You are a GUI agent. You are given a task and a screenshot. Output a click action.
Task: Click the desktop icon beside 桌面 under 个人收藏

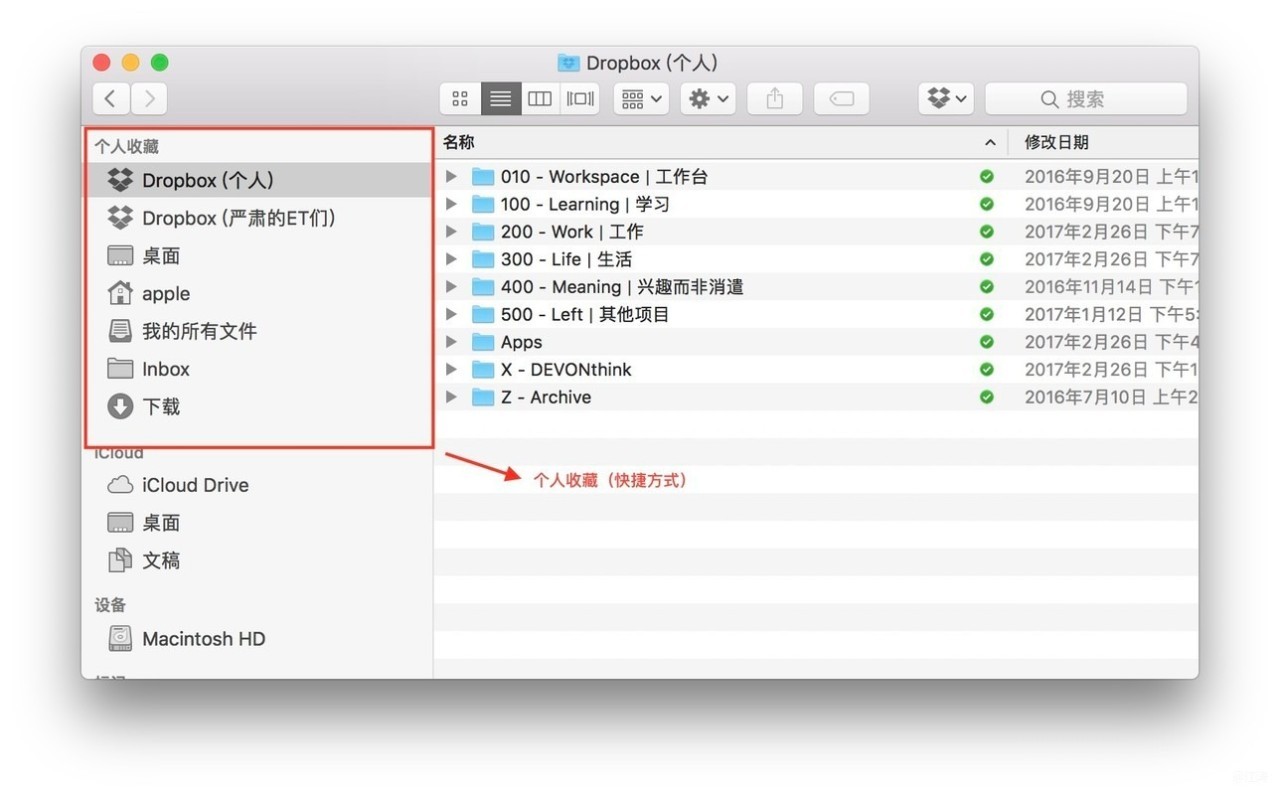[x=120, y=256]
